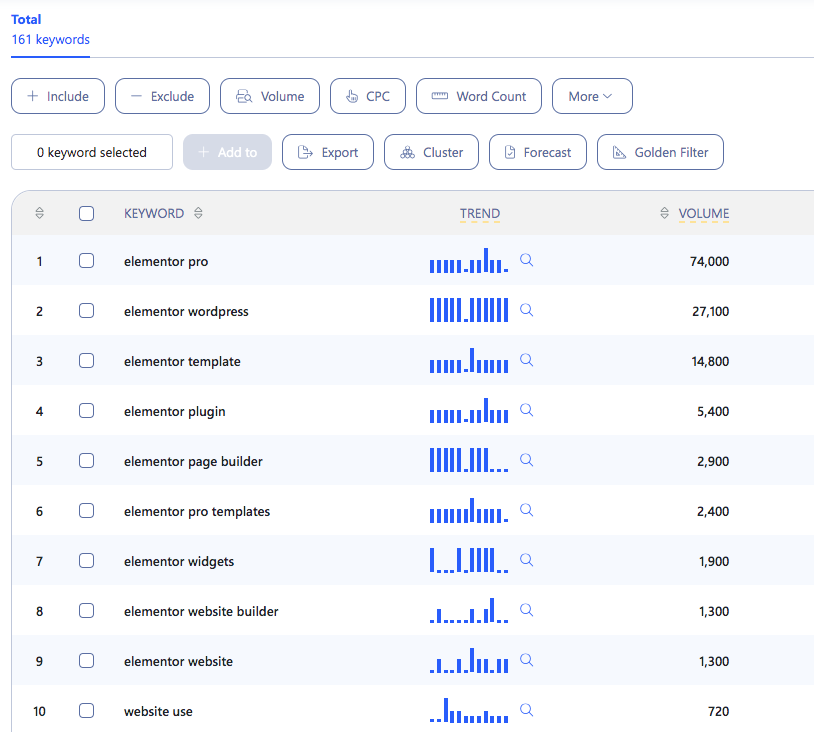Click the KEYWORD column header label

154,213
